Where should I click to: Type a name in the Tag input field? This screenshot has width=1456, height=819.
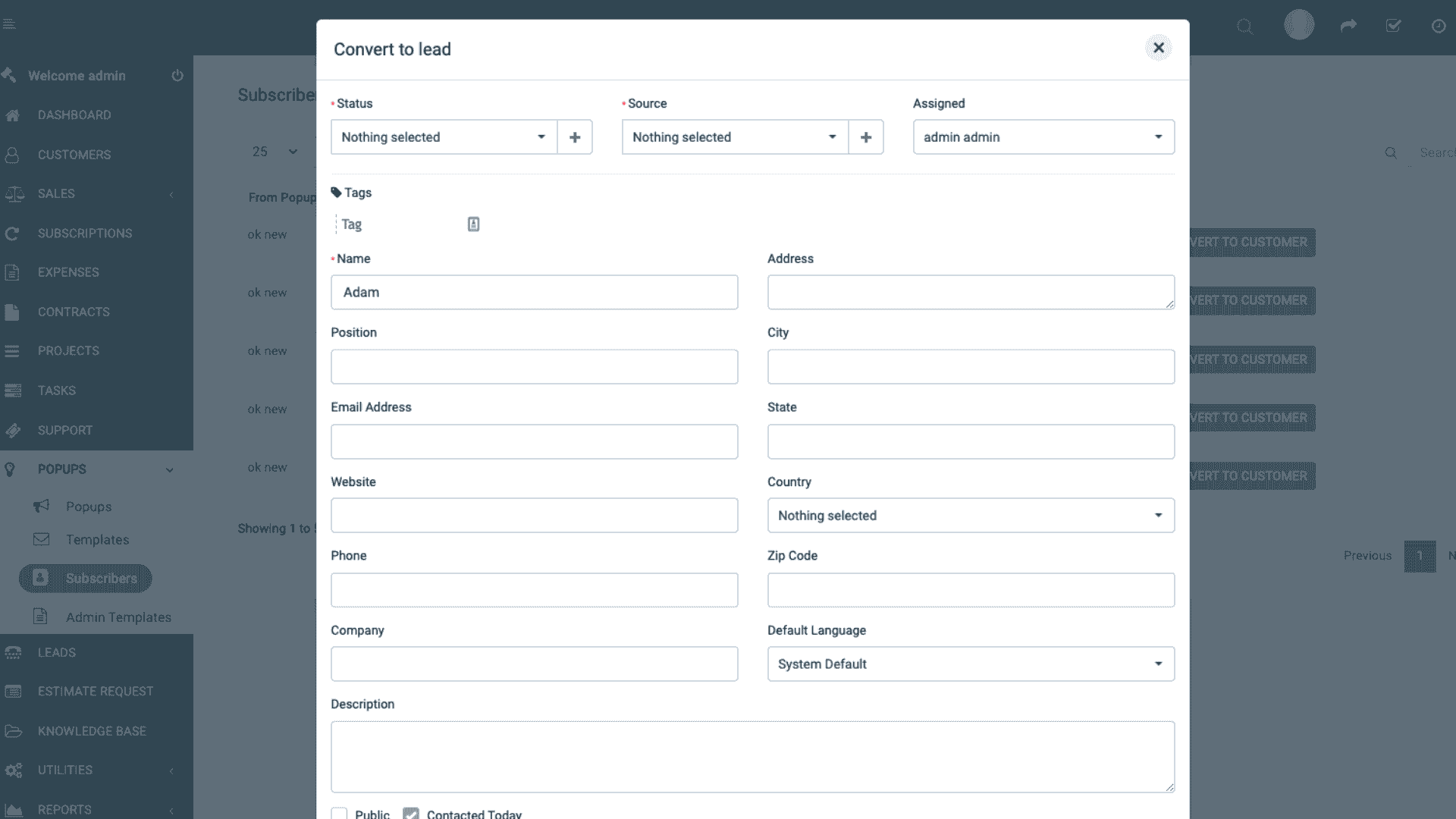click(394, 224)
